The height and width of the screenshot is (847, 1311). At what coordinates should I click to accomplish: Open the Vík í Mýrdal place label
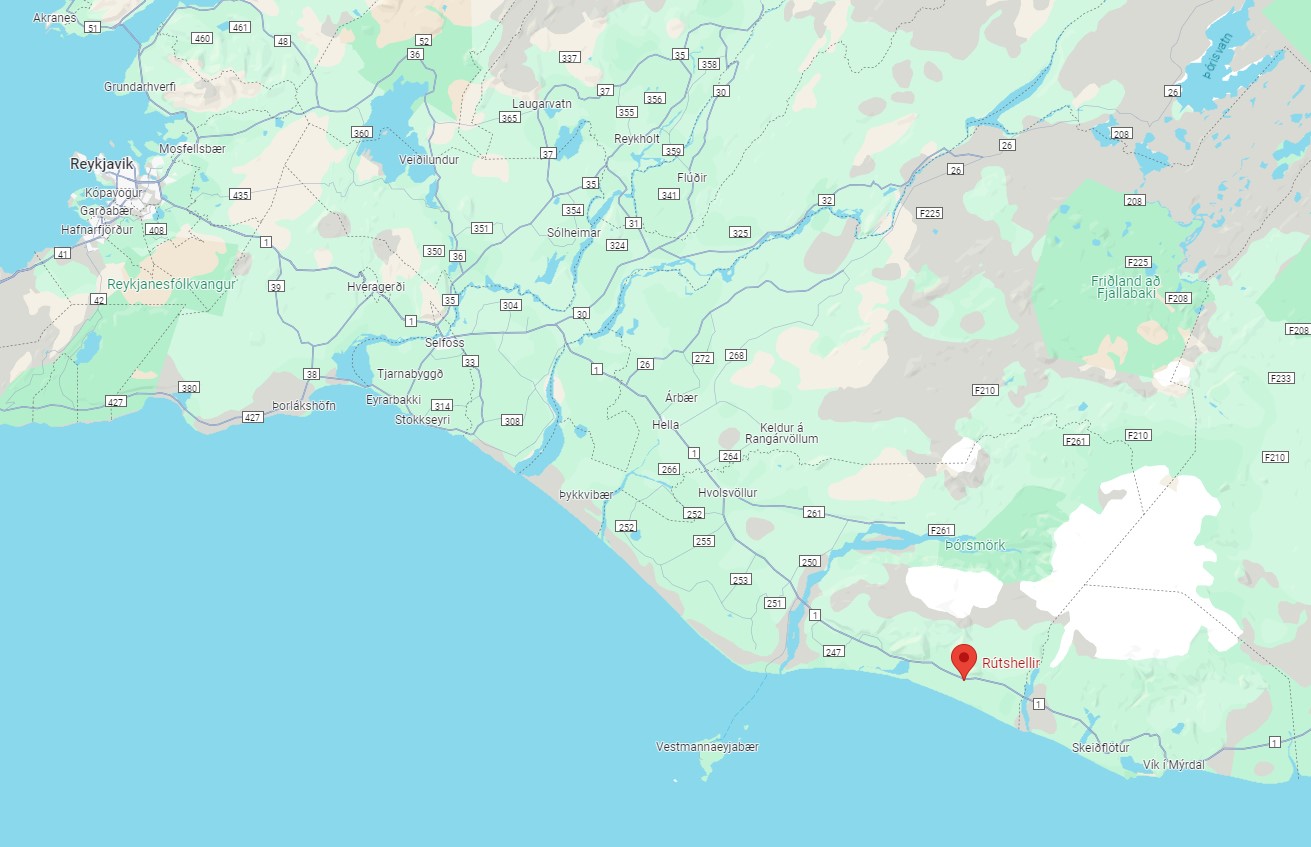click(x=1174, y=765)
